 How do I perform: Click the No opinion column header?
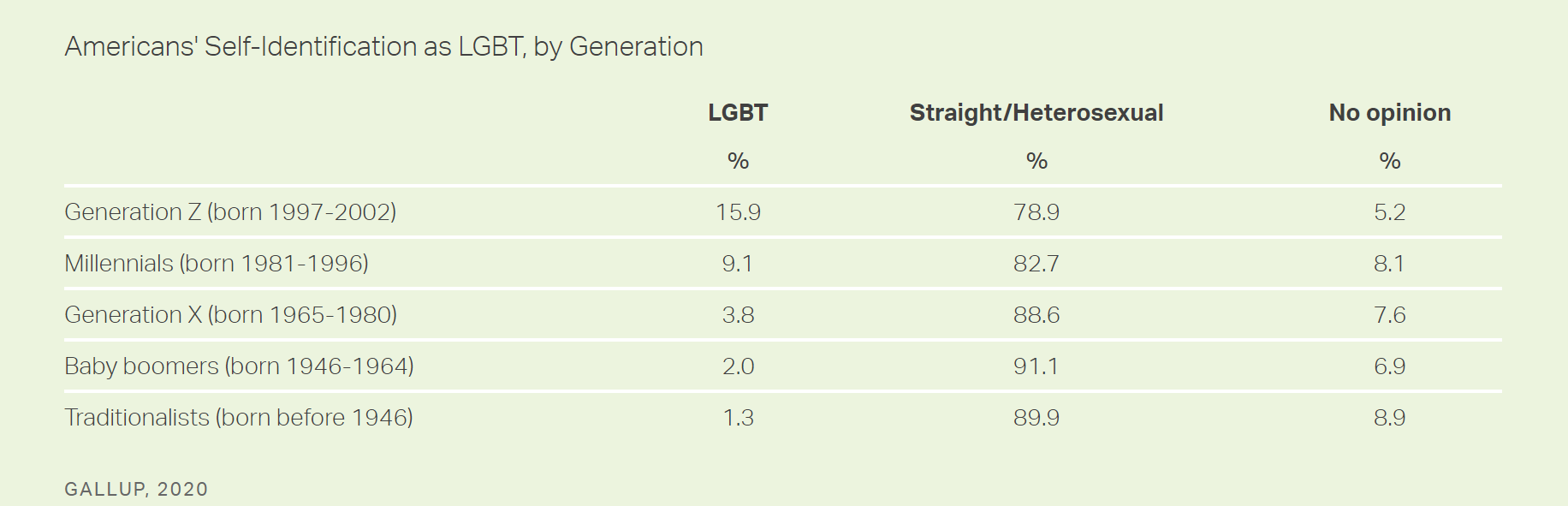[1389, 112]
